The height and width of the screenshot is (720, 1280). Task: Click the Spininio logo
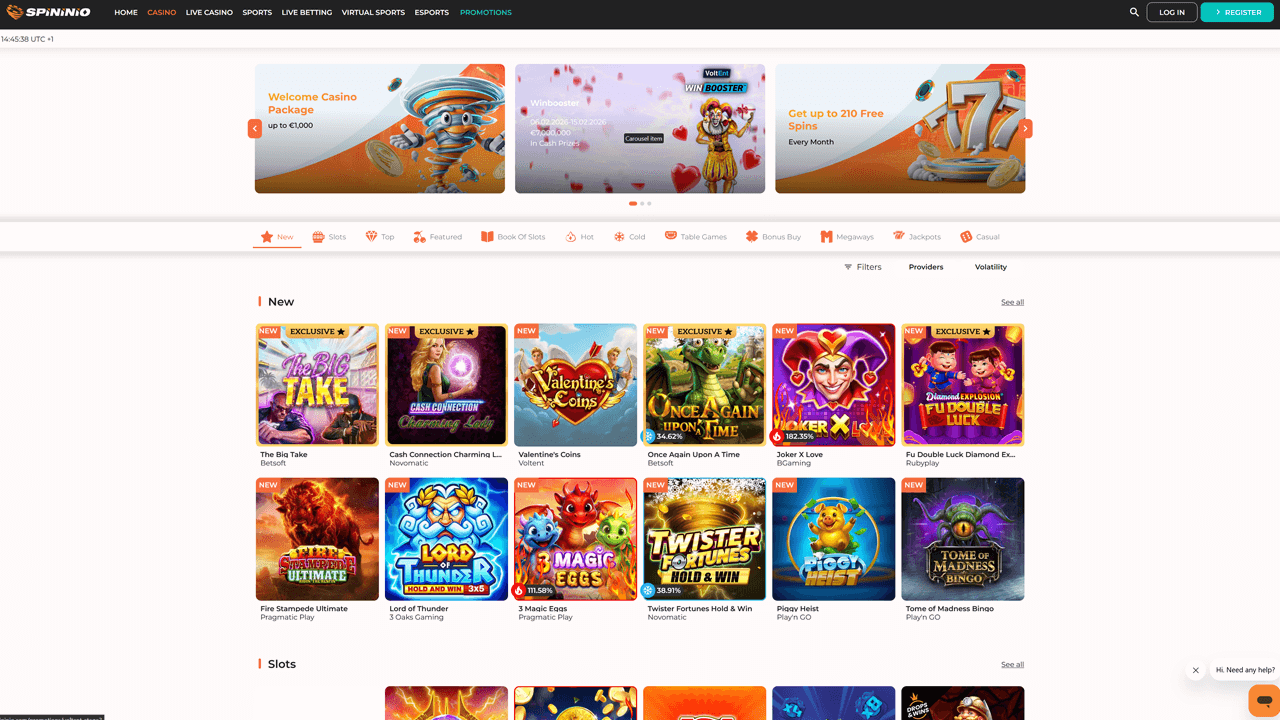coord(48,12)
